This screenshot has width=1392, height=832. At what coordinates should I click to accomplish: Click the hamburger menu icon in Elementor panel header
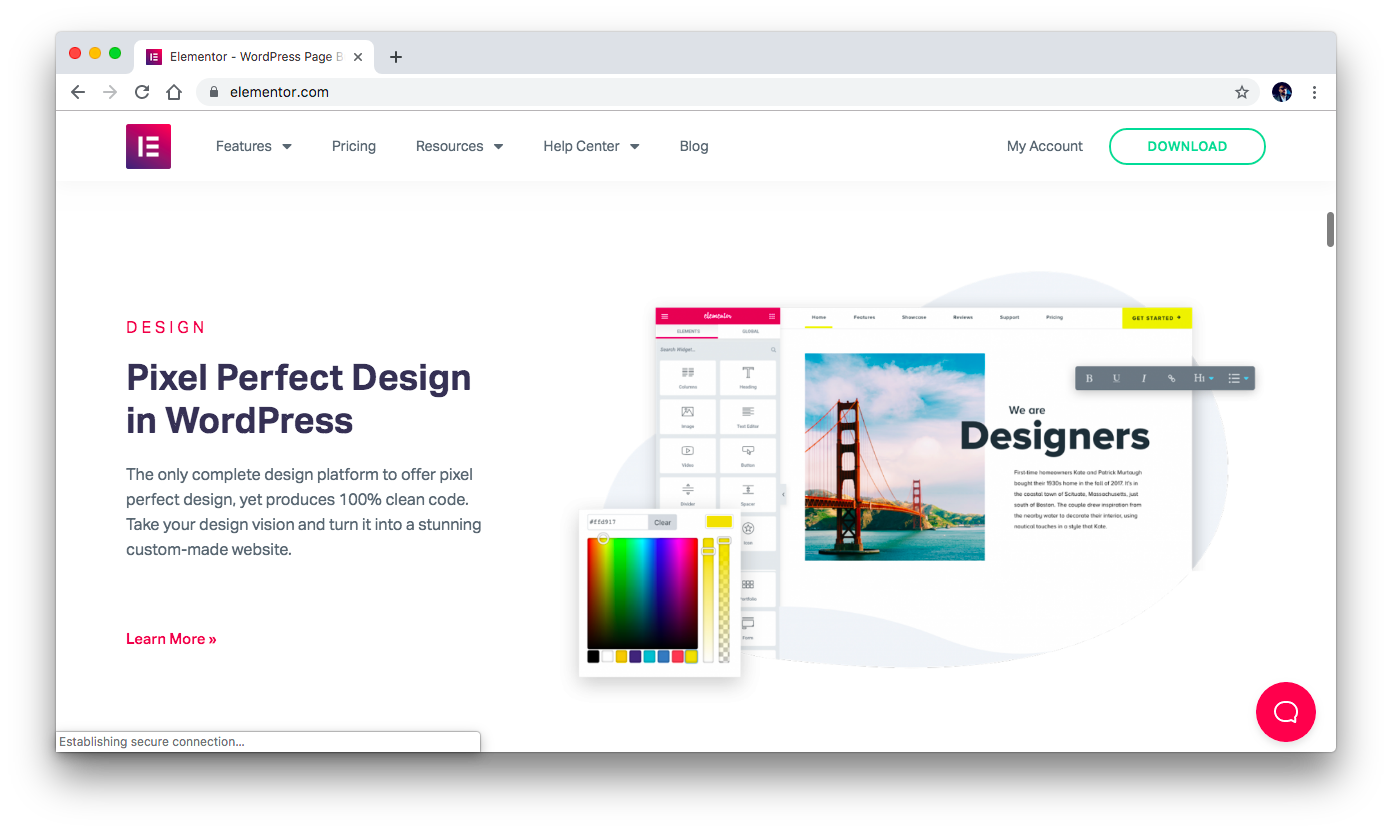pos(664,317)
